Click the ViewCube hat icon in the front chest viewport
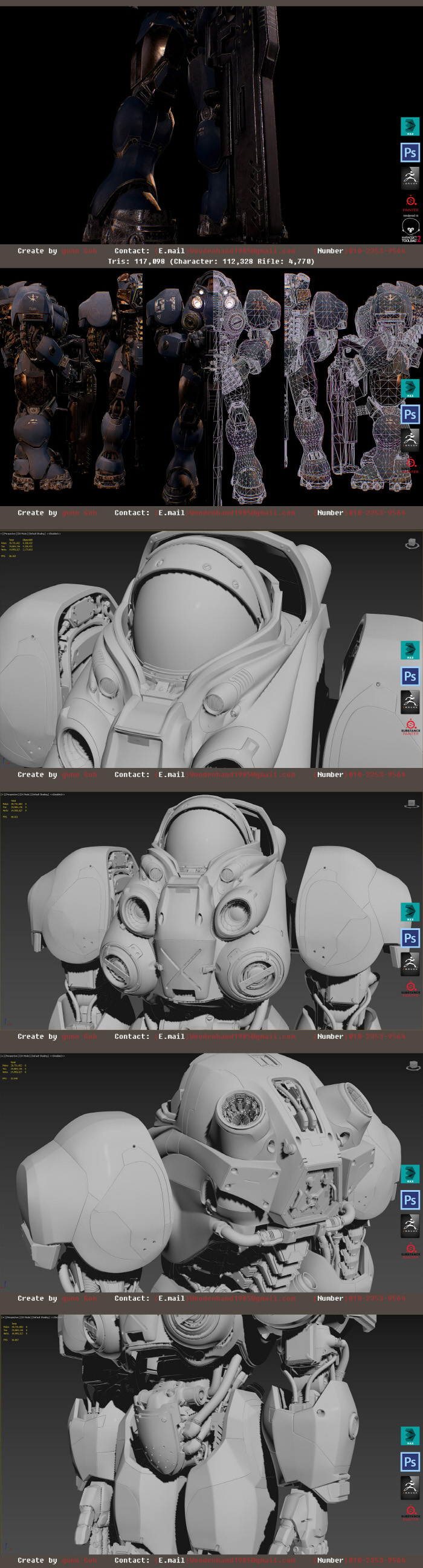423x1568 pixels. tap(412, 804)
